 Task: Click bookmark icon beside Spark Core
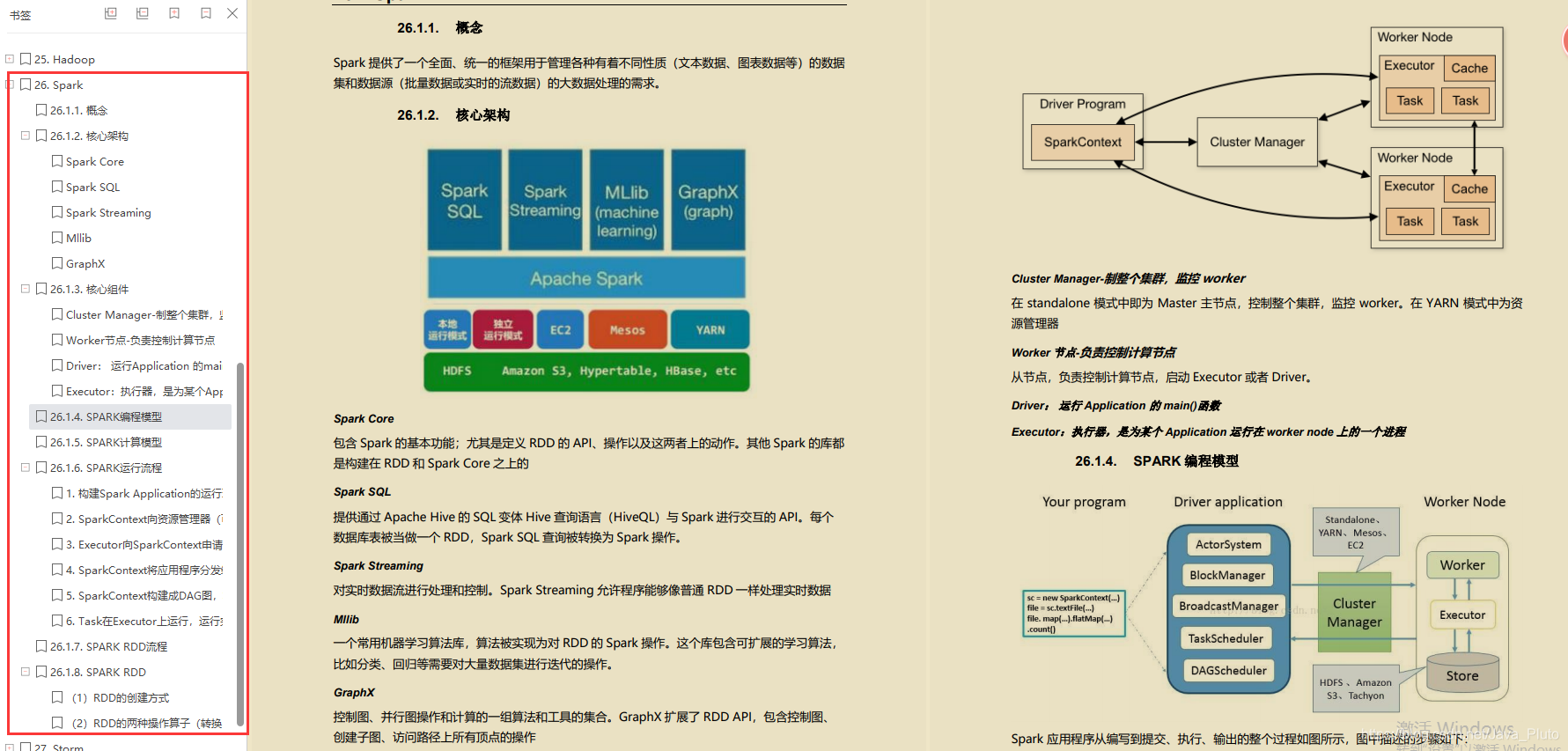[57, 161]
